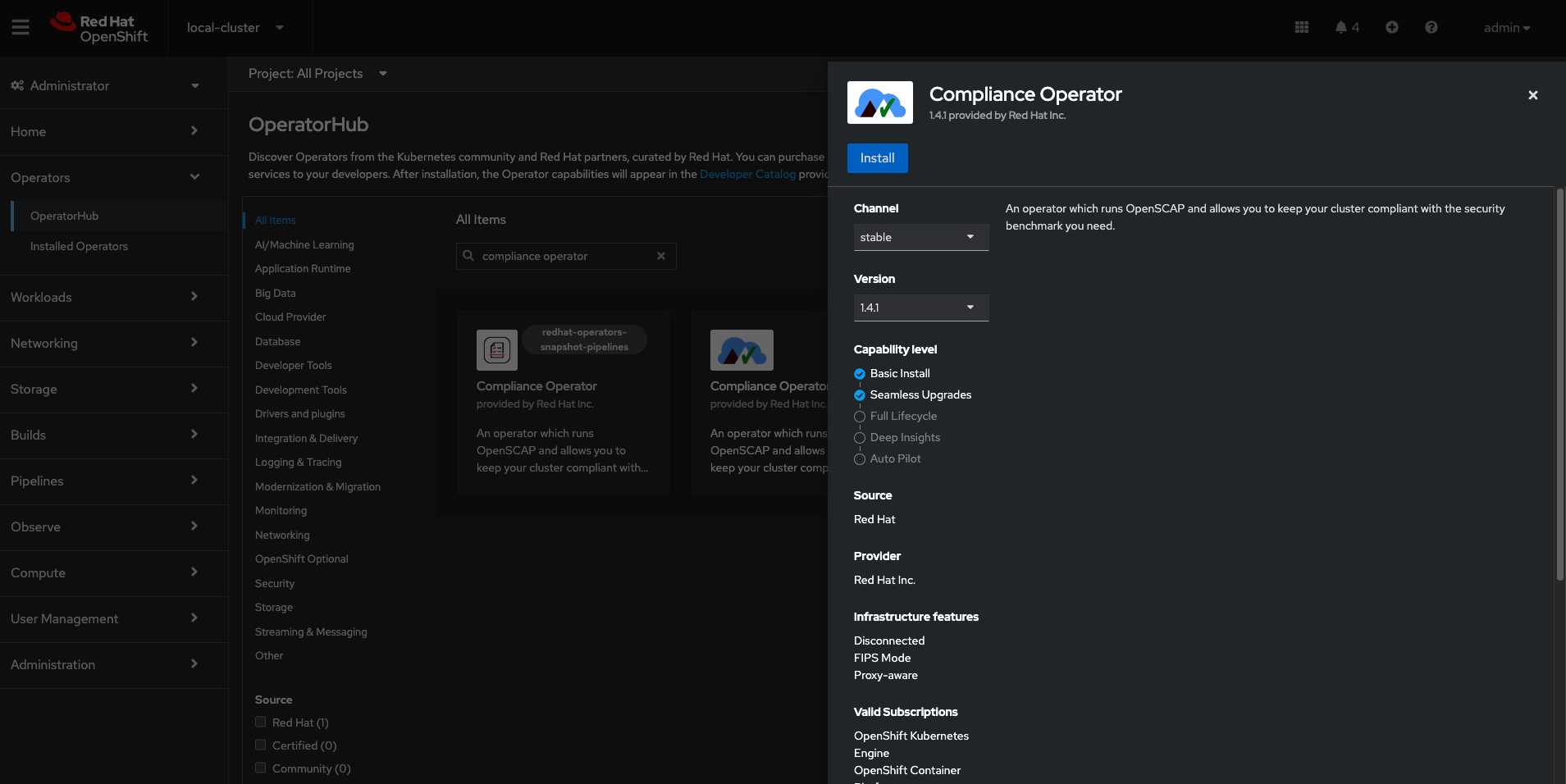Check the Community (0) source filter
Image resolution: width=1566 pixels, height=784 pixels.
(x=261, y=768)
